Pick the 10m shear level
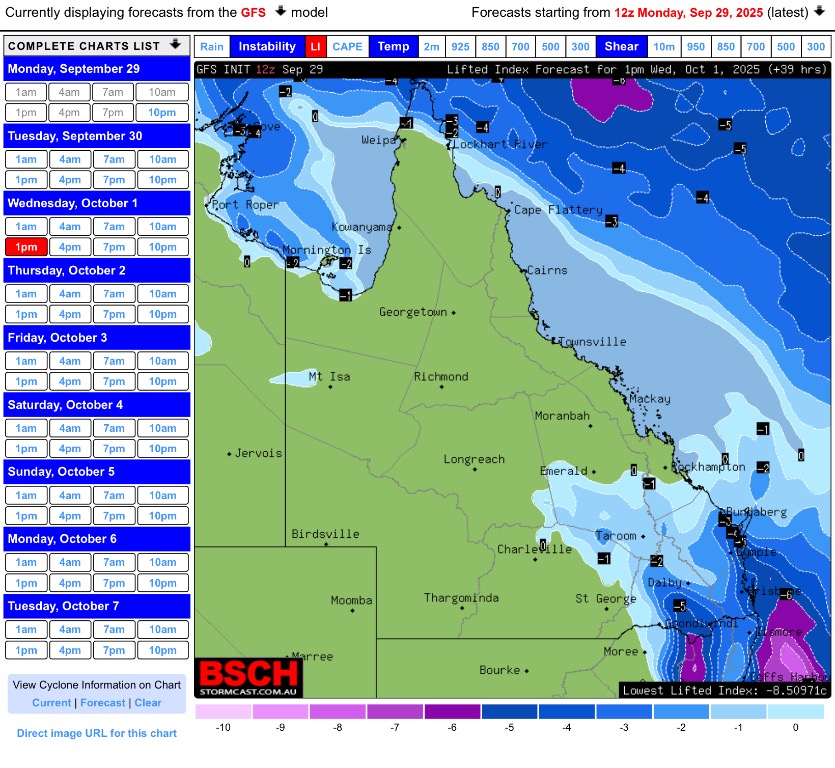The image size is (835, 768). coord(664,47)
